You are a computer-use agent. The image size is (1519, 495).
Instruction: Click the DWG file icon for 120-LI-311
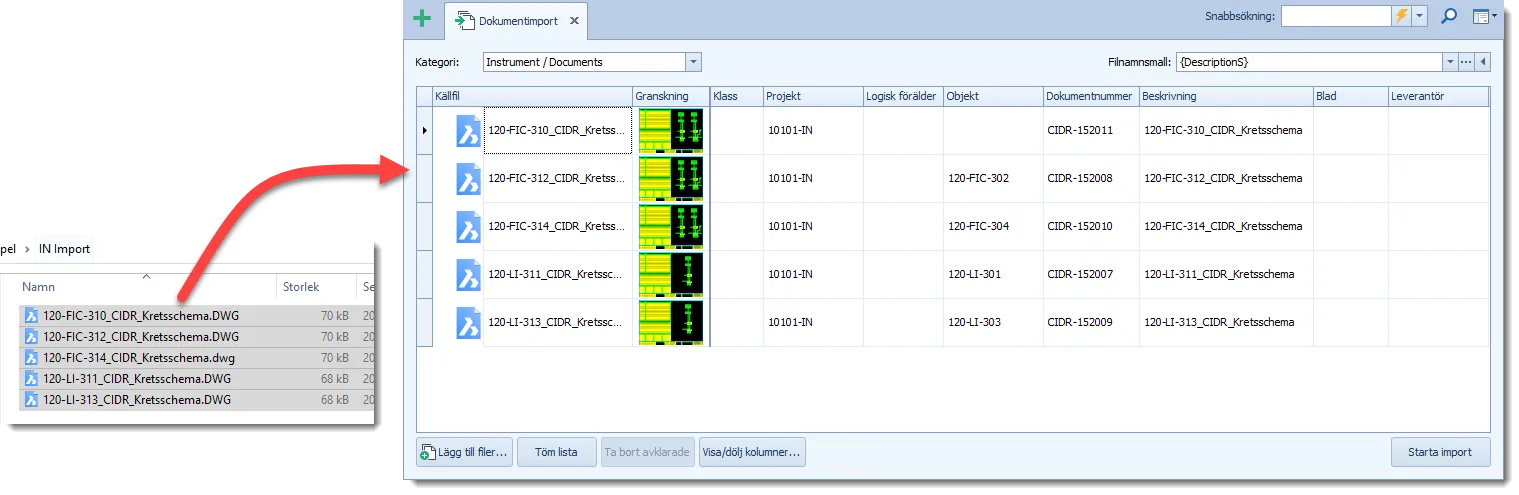pyautogui.click(x=469, y=275)
